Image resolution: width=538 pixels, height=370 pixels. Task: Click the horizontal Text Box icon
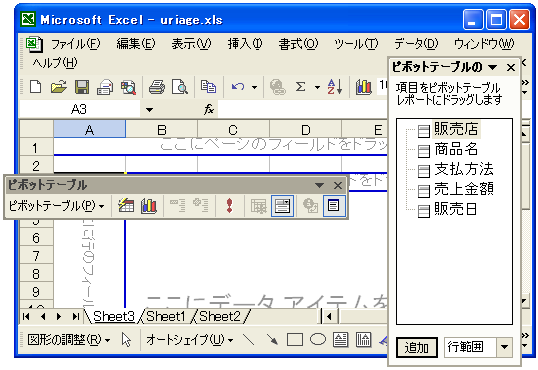[x=341, y=340]
